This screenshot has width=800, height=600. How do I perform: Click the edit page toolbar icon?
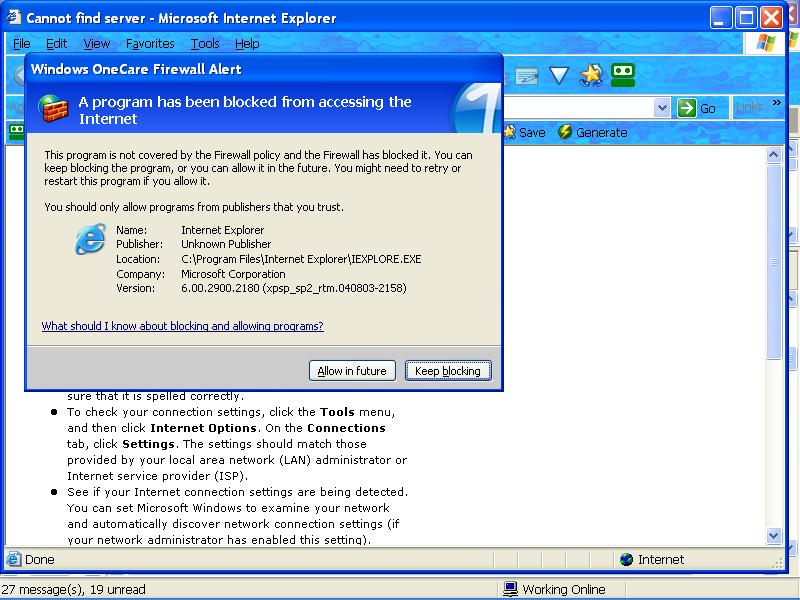point(527,76)
